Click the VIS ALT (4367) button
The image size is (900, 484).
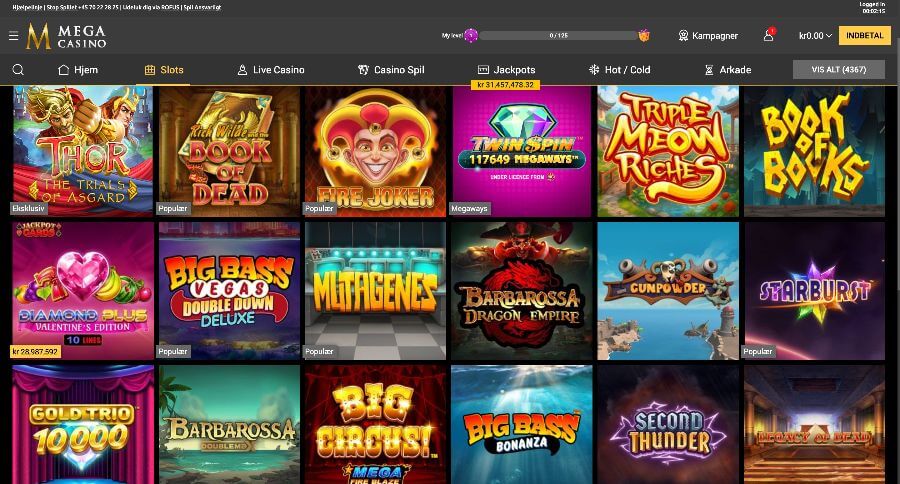click(838, 69)
